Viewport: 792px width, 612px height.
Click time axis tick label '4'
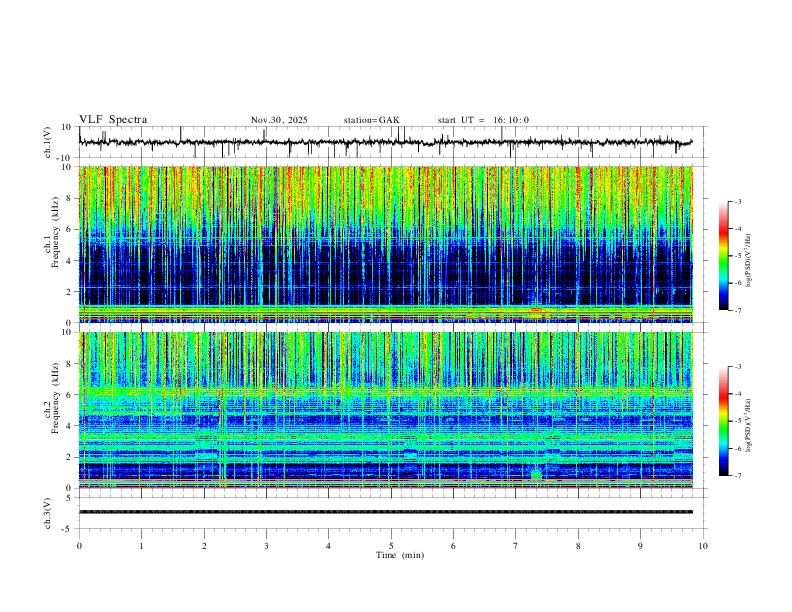point(328,546)
